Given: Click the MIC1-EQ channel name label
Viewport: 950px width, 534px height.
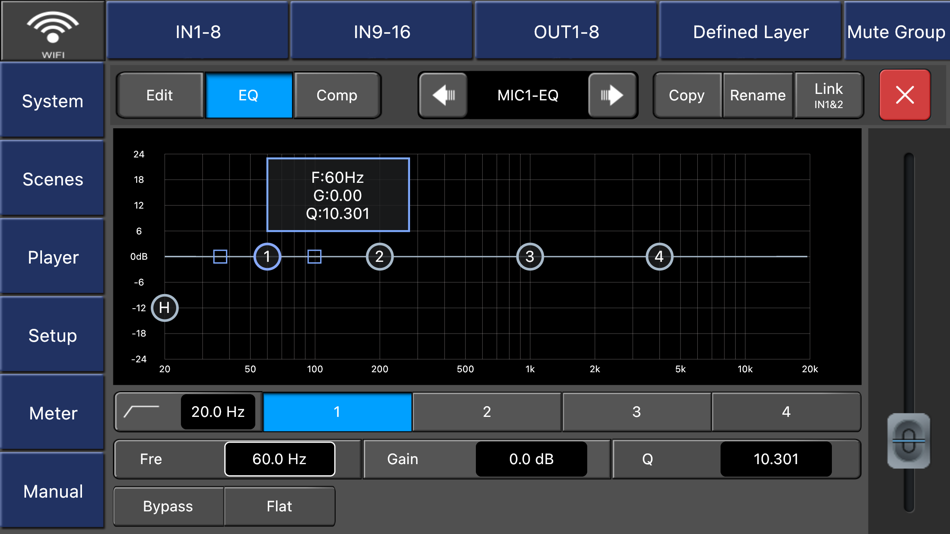Looking at the screenshot, I should [x=528, y=95].
